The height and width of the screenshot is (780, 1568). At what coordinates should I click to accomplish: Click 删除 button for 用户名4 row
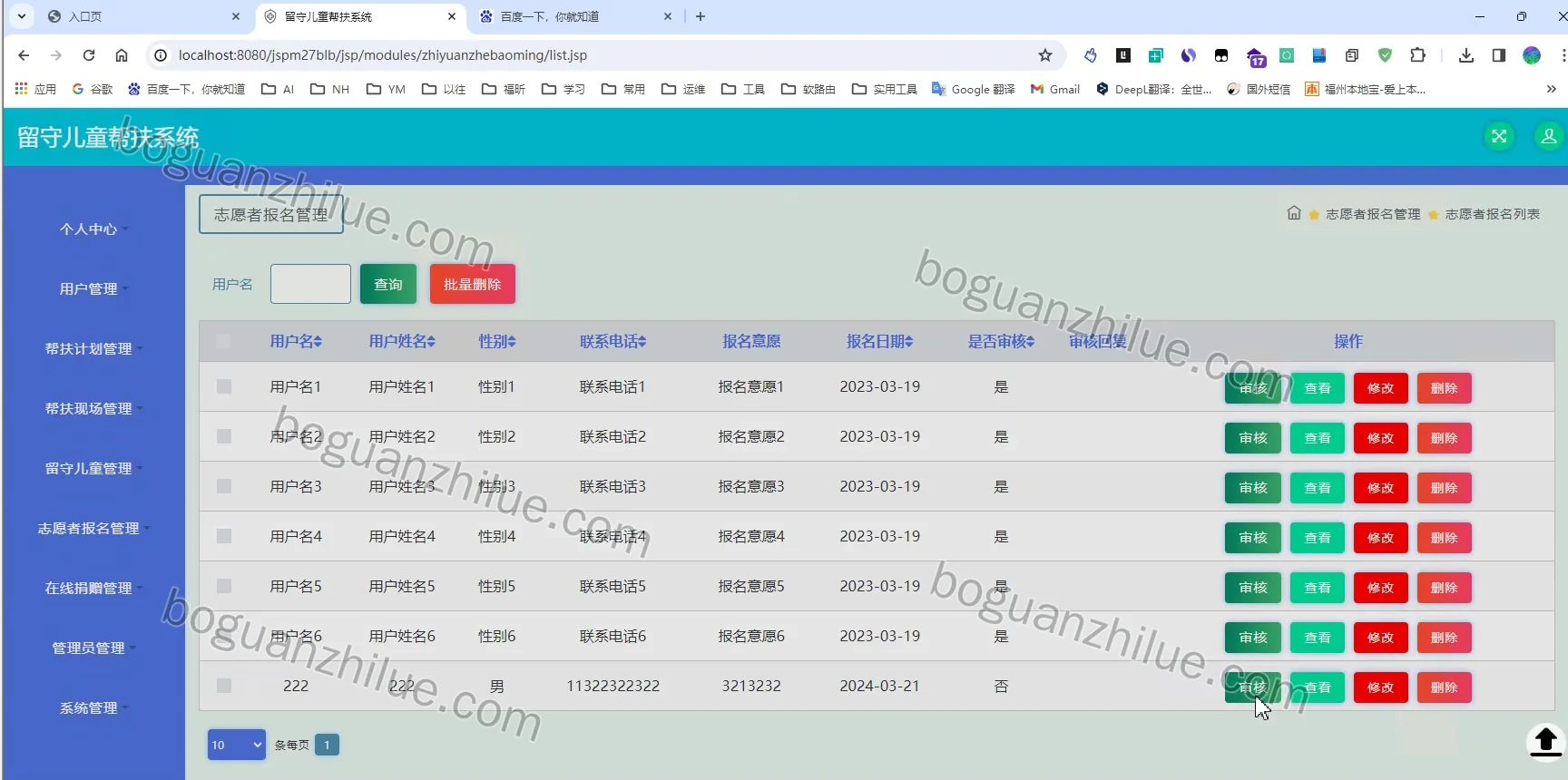click(1444, 538)
